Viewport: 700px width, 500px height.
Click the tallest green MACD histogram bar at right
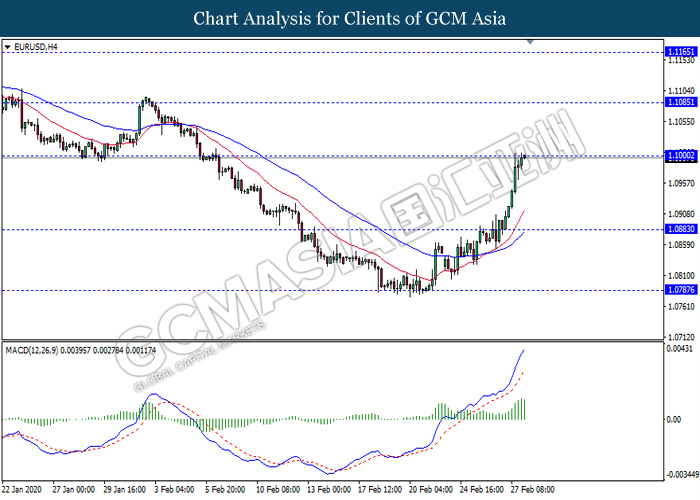pos(525,409)
